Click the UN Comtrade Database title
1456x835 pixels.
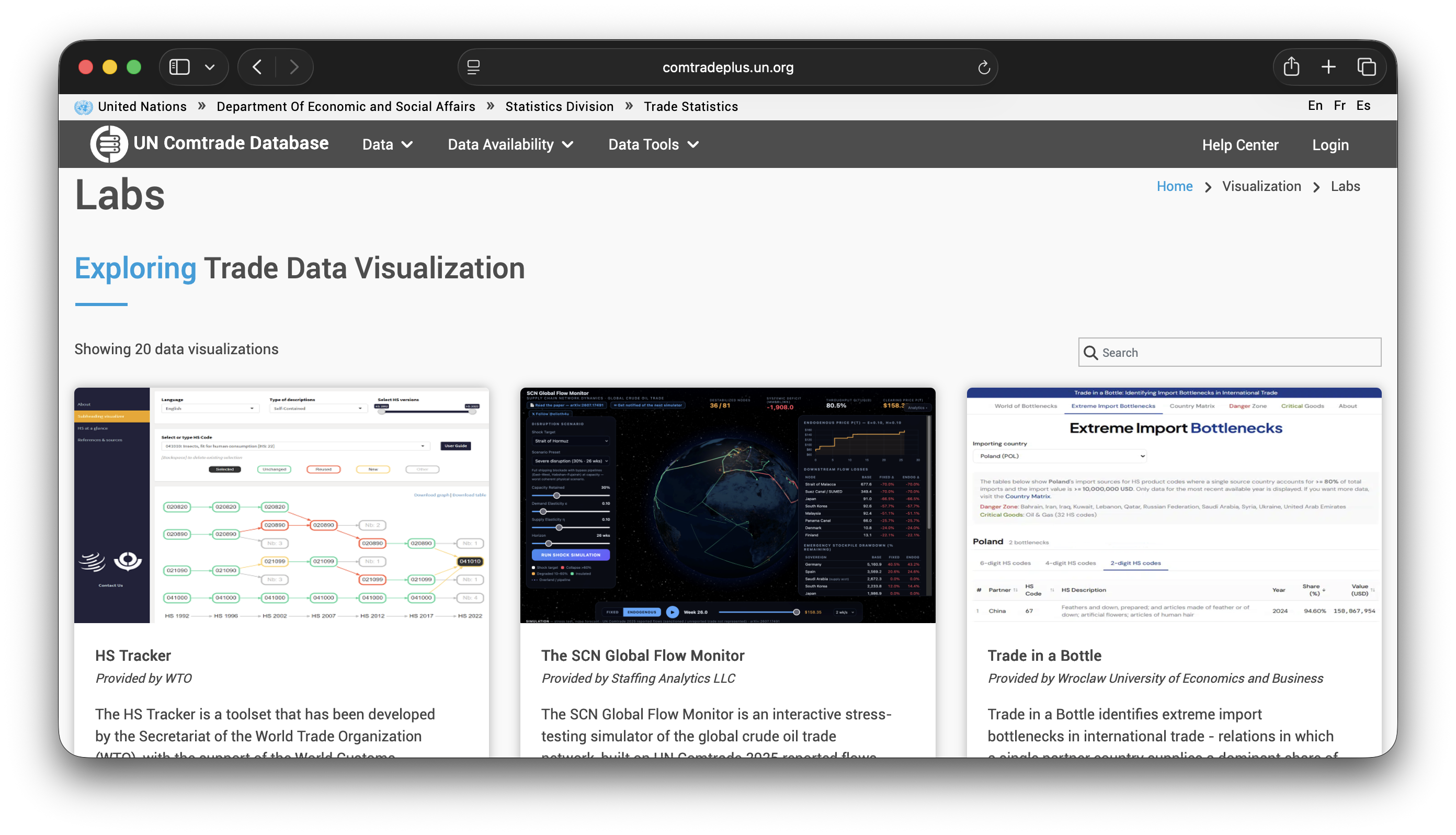point(231,143)
